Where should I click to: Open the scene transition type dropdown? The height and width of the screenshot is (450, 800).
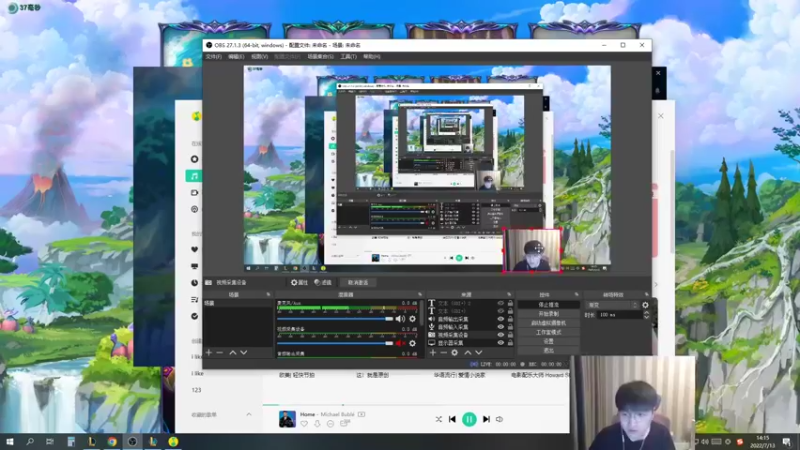tap(612, 305)
